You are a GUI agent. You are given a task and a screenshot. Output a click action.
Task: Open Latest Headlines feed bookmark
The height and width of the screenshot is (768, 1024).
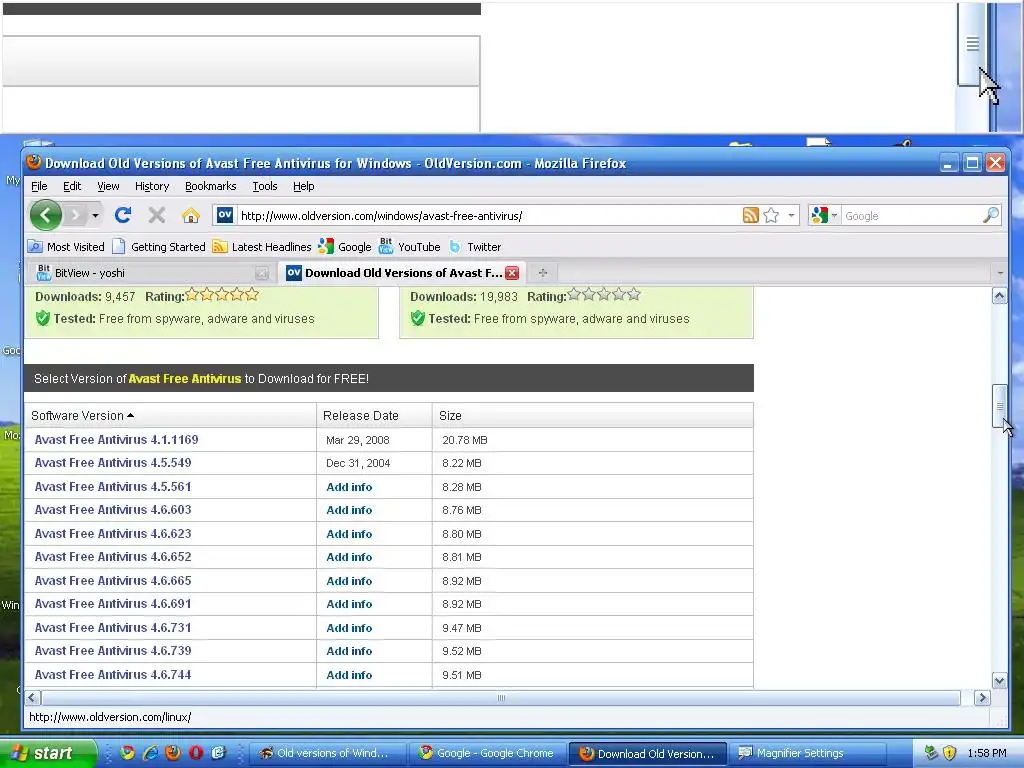pyautogui.click(x=262, y=247)
